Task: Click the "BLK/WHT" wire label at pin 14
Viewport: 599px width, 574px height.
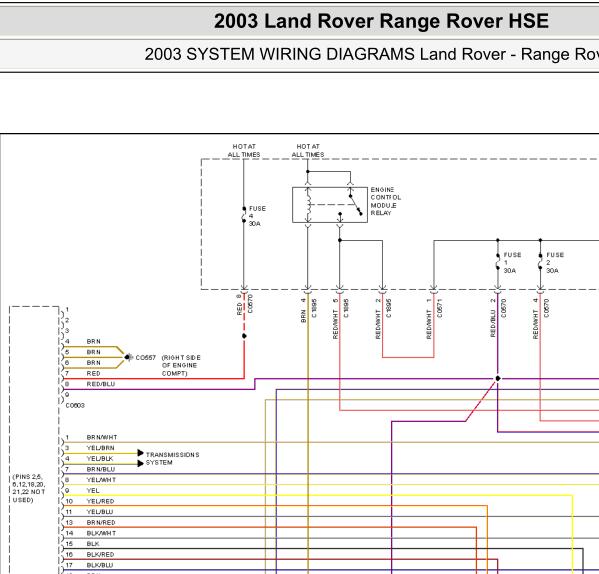Action: [x=101, y=533]
